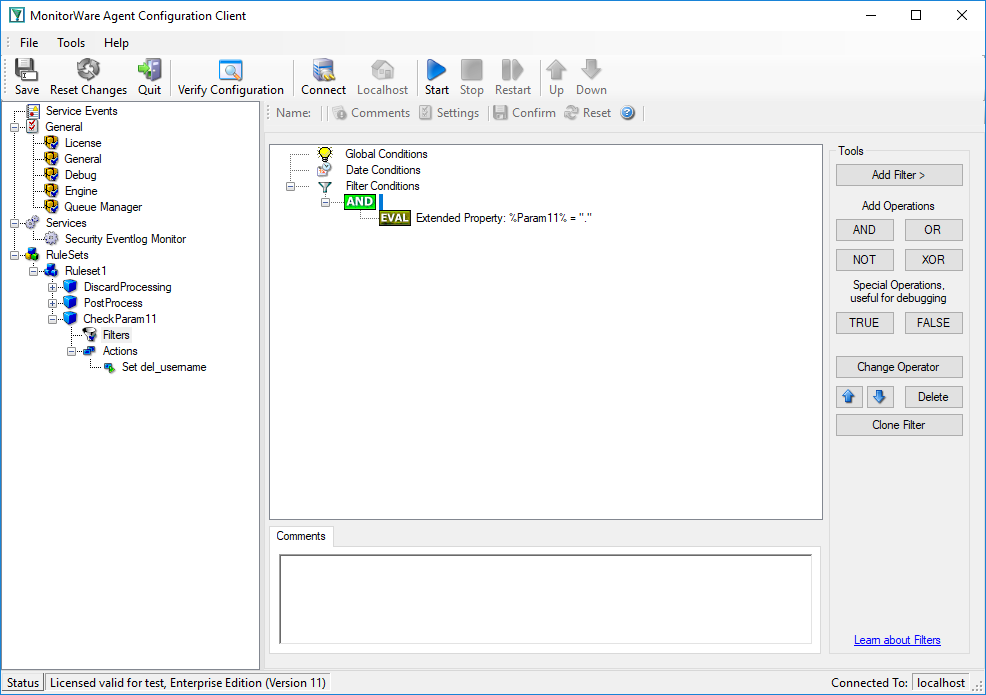Select the Global Conditions node

[386, 154]
